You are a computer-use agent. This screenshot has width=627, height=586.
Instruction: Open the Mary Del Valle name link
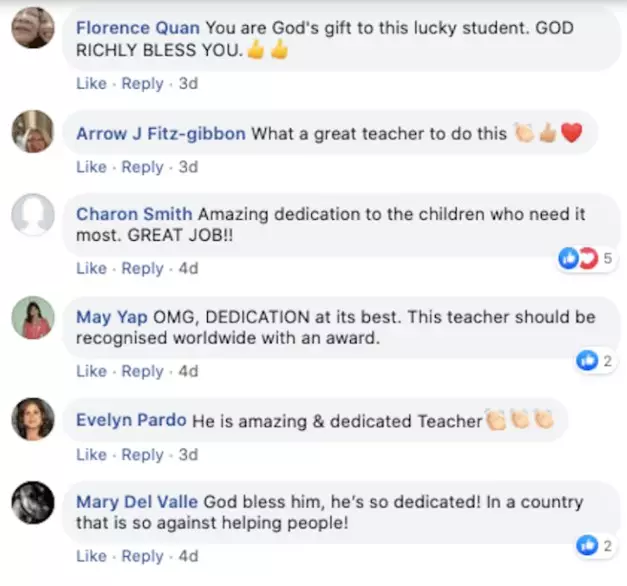tap(137, 502)
